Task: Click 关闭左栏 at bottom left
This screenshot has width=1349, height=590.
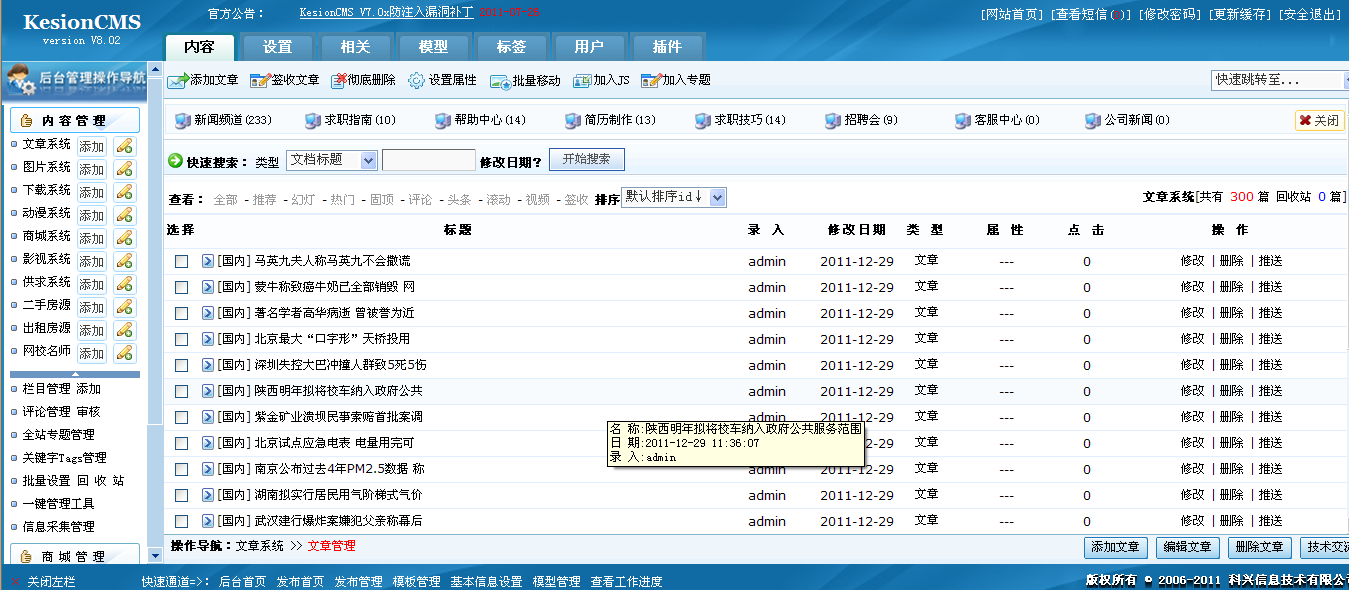Action: 51,581
